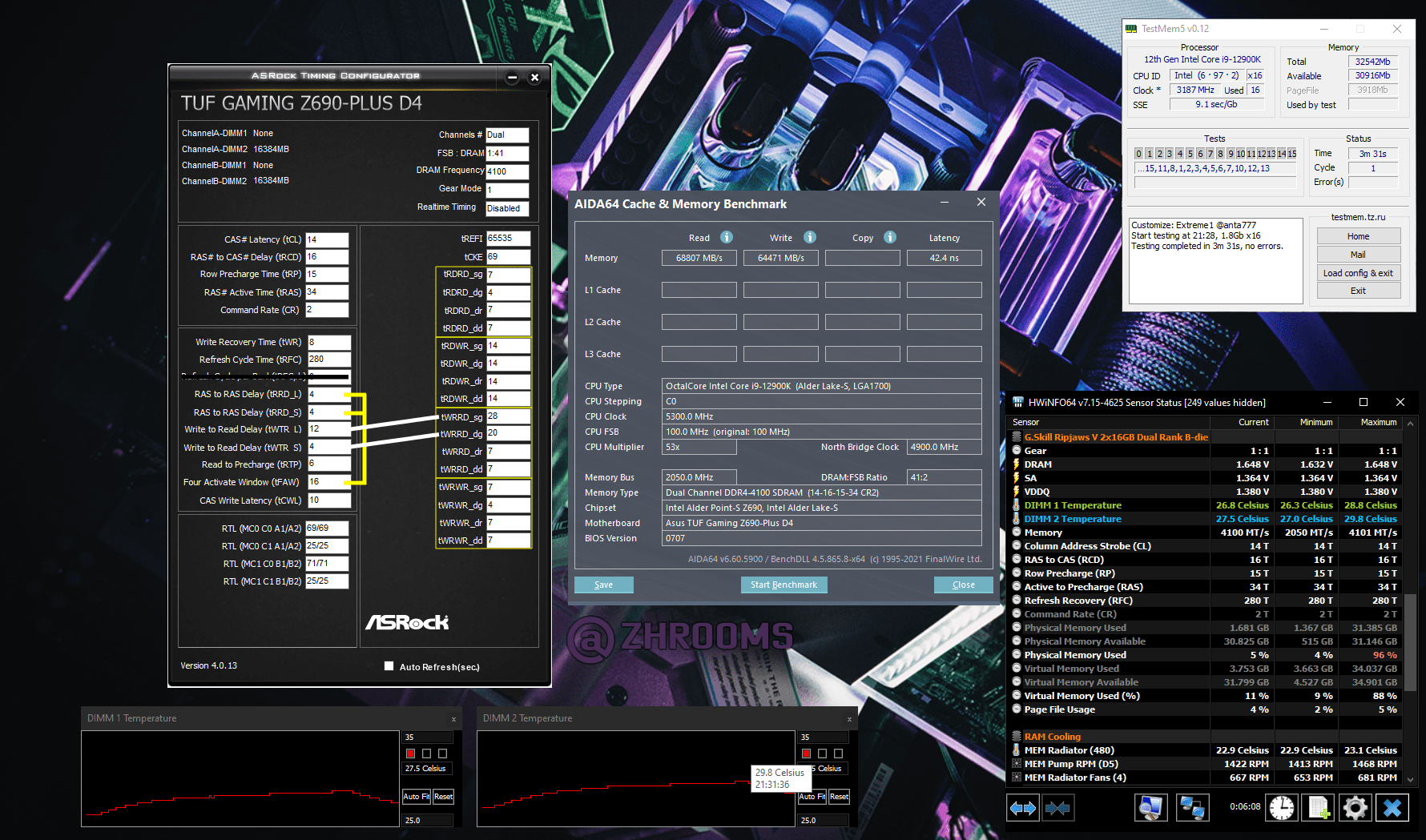Viewport: 1426px width, 840px height.
Task: Click the SA voltage lightning icon in HWiNFO
Action: pyautogui.click(x=1017, y=478)
